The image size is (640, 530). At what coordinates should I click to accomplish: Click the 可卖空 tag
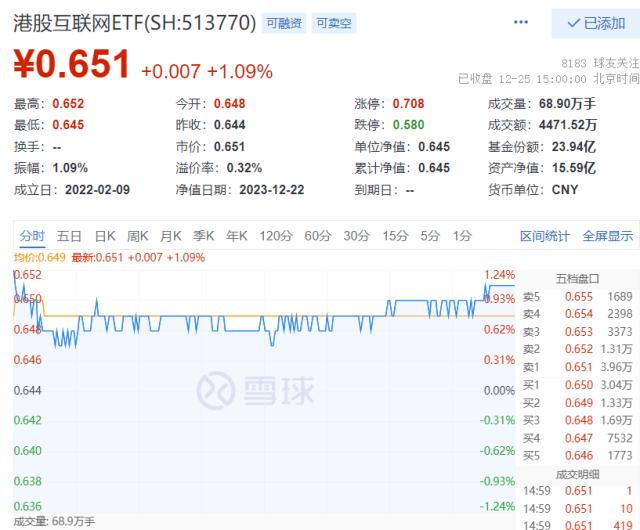coord(334,23)
